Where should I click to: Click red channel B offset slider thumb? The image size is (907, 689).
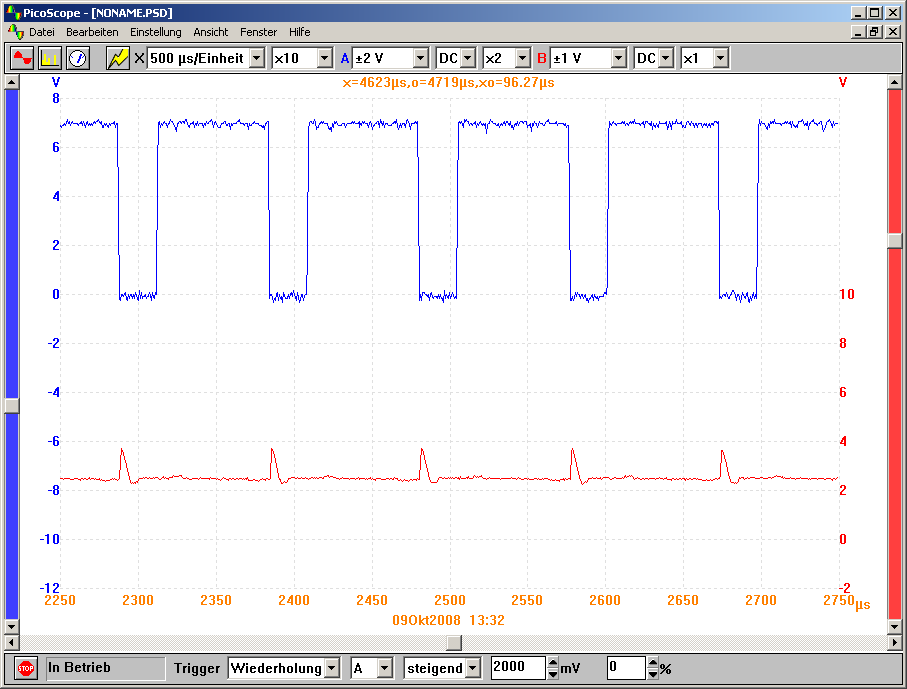[x=895, y=241]
